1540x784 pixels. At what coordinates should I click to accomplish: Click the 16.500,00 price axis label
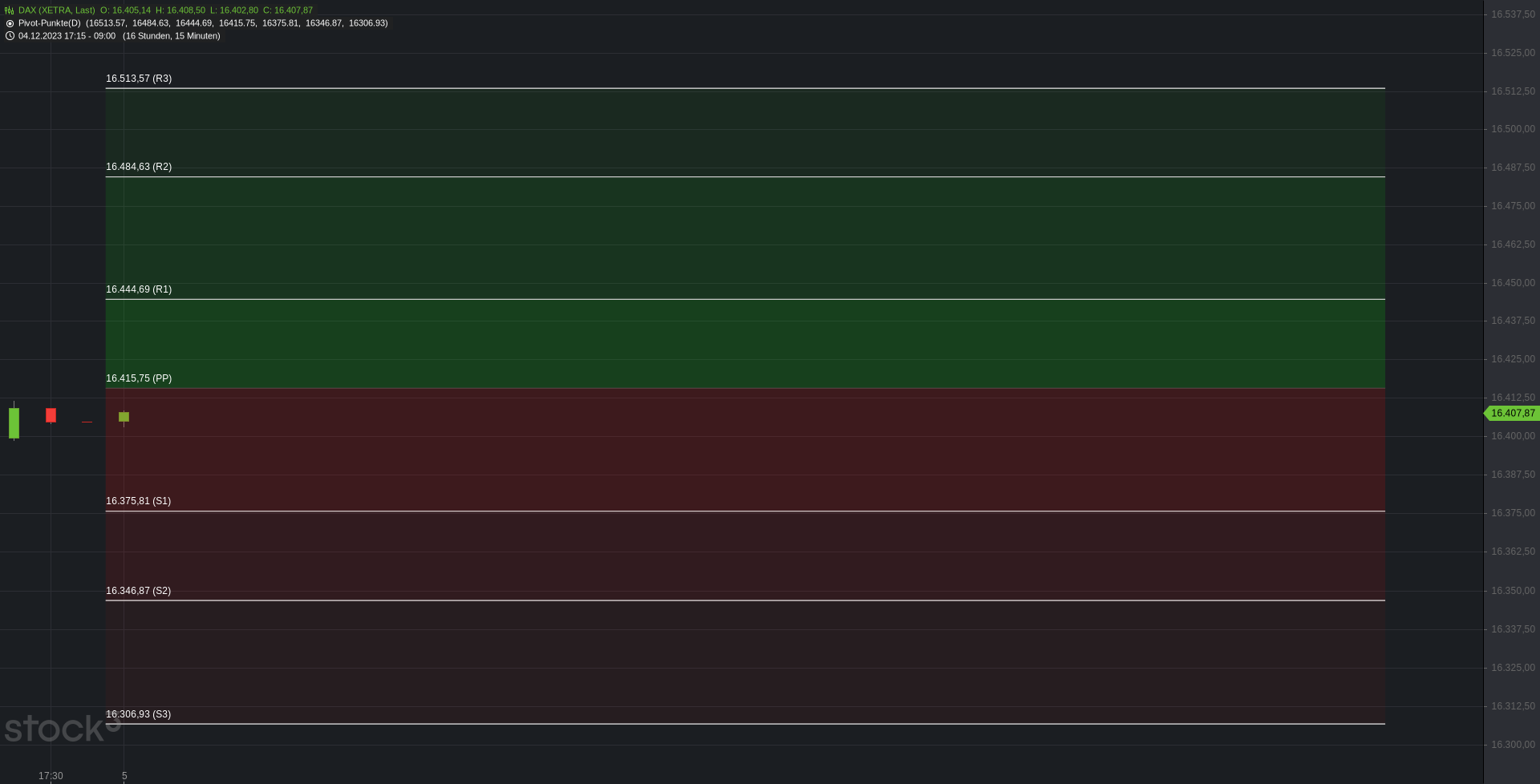click(x=1513, y=129)
